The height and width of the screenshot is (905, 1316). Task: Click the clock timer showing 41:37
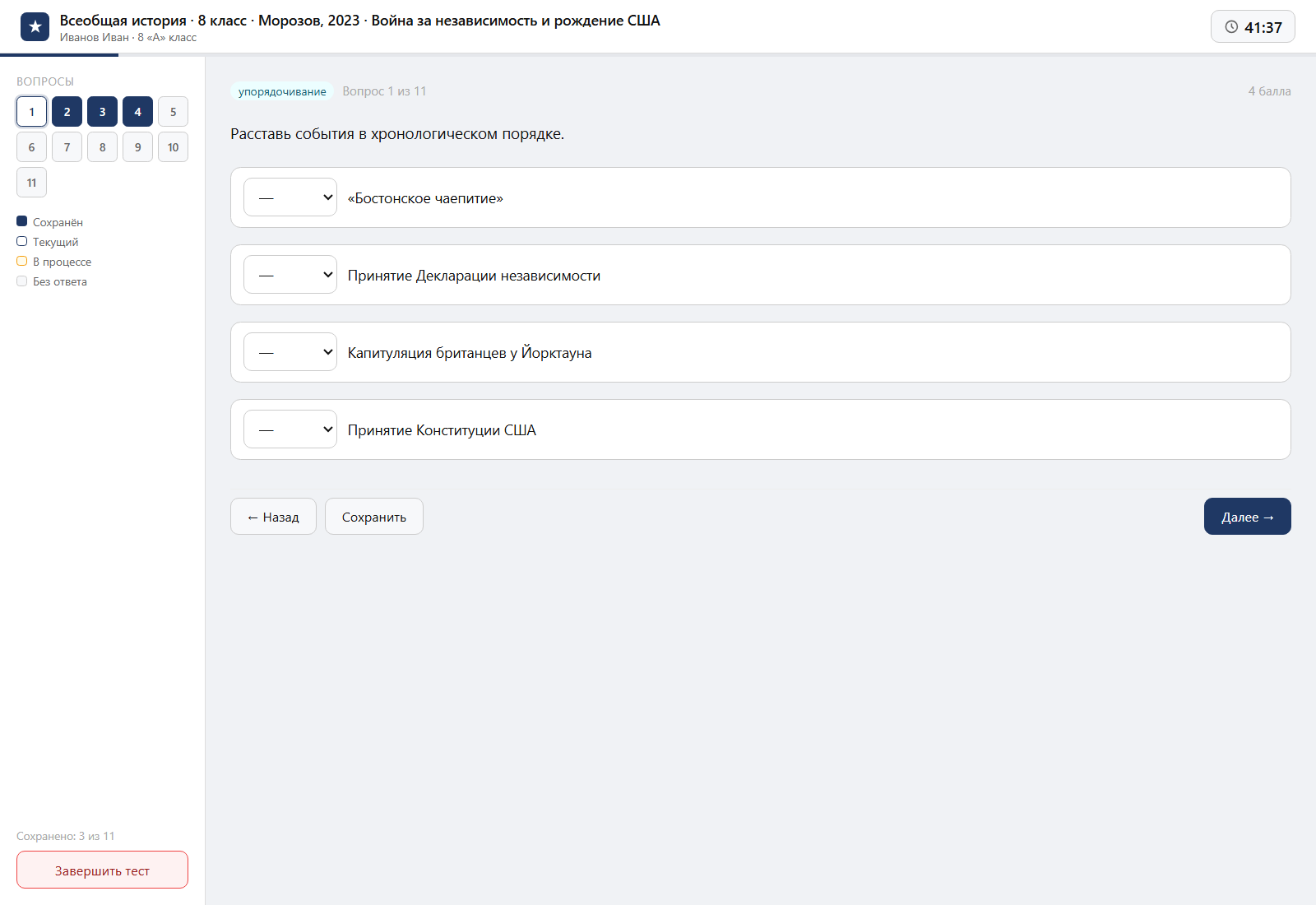1253,27
